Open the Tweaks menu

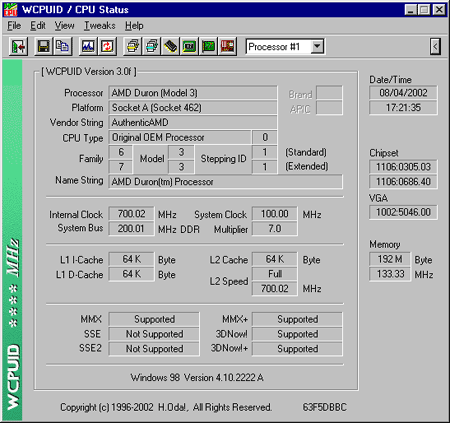click(x=99, y=26)
